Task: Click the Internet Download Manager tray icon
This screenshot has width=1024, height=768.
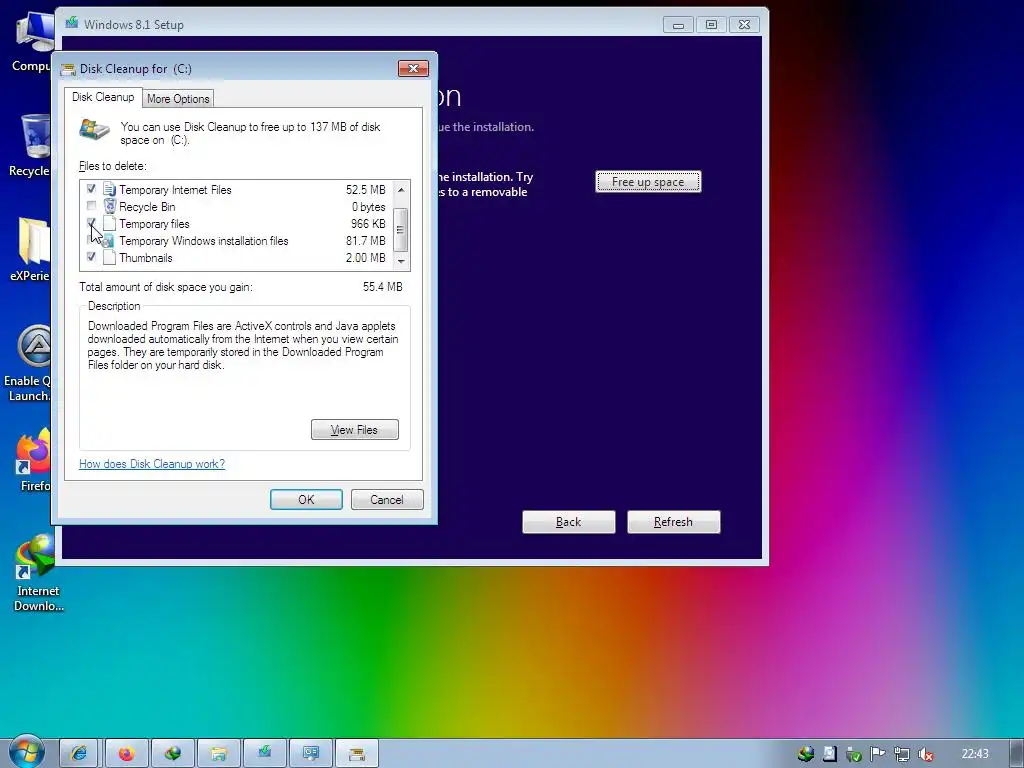Action: click(x=806, y=754)
